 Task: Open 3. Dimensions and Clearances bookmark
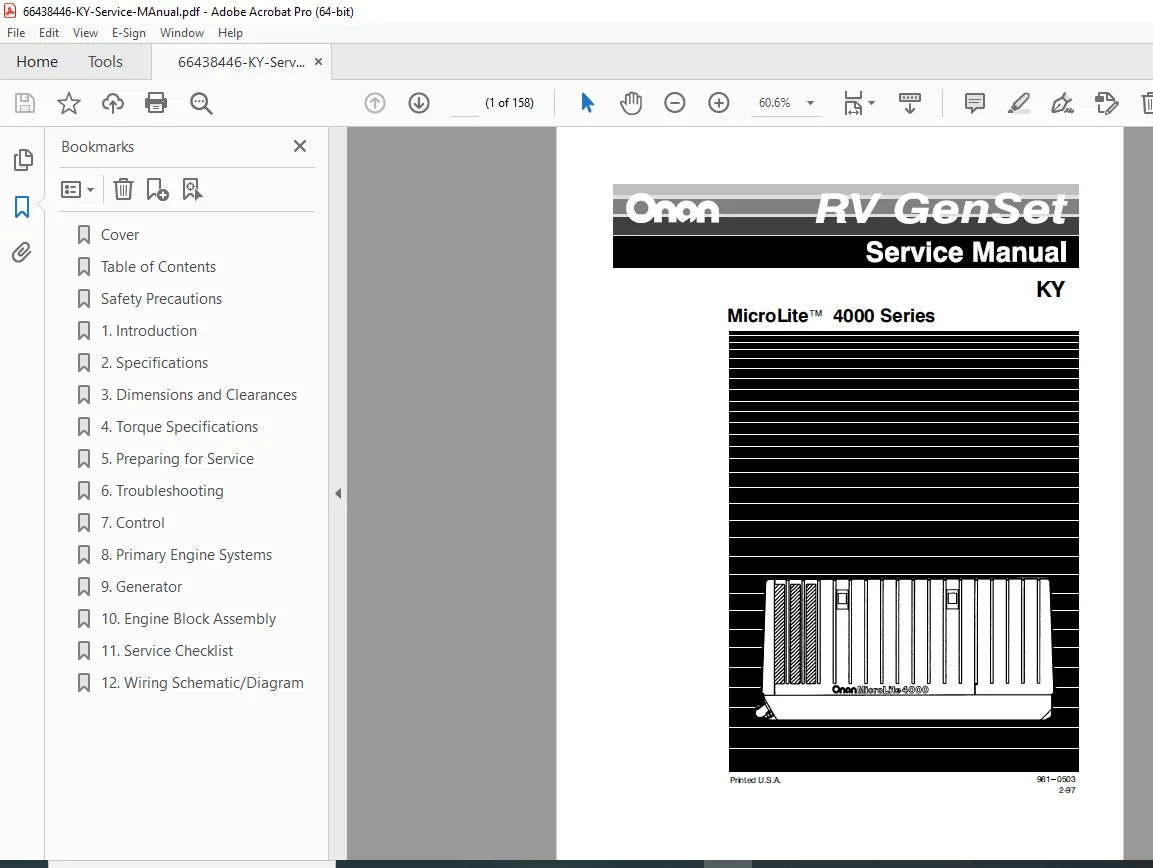coord(199,395)
